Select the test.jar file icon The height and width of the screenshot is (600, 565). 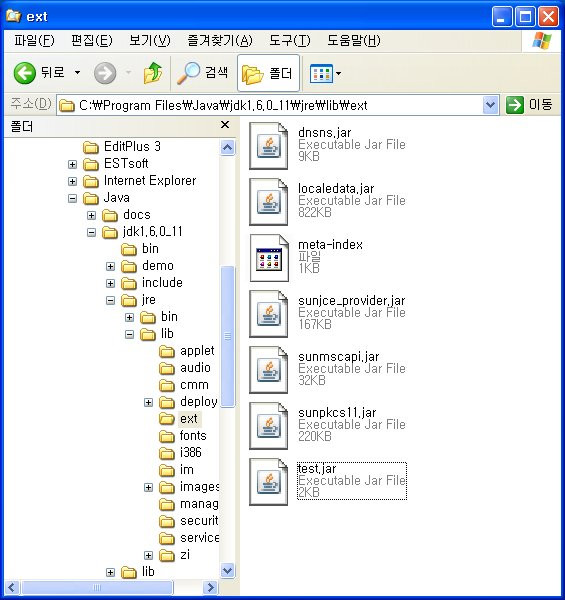[x=269, y=482]
